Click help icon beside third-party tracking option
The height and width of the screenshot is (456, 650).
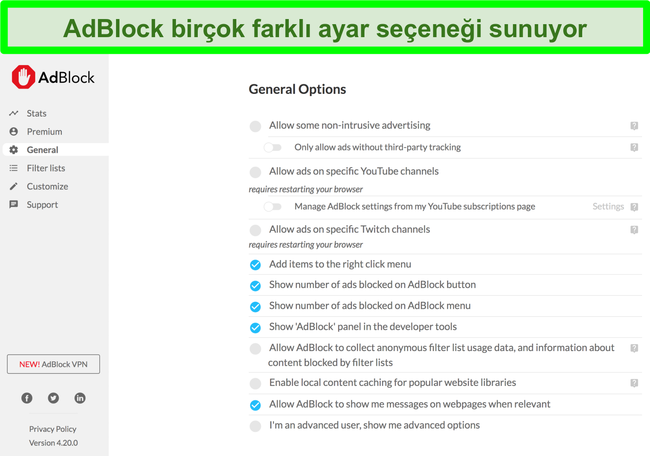(634, 148)
